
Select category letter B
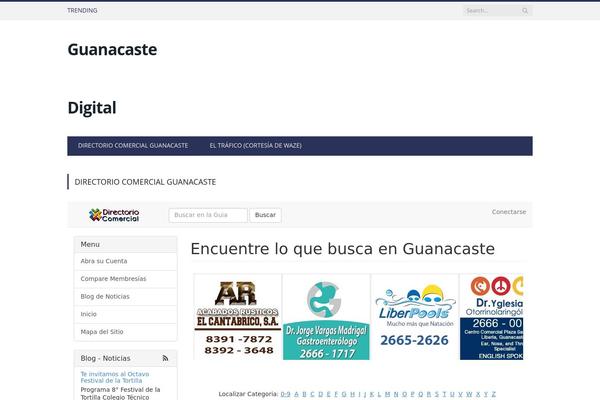click(304, 394)
